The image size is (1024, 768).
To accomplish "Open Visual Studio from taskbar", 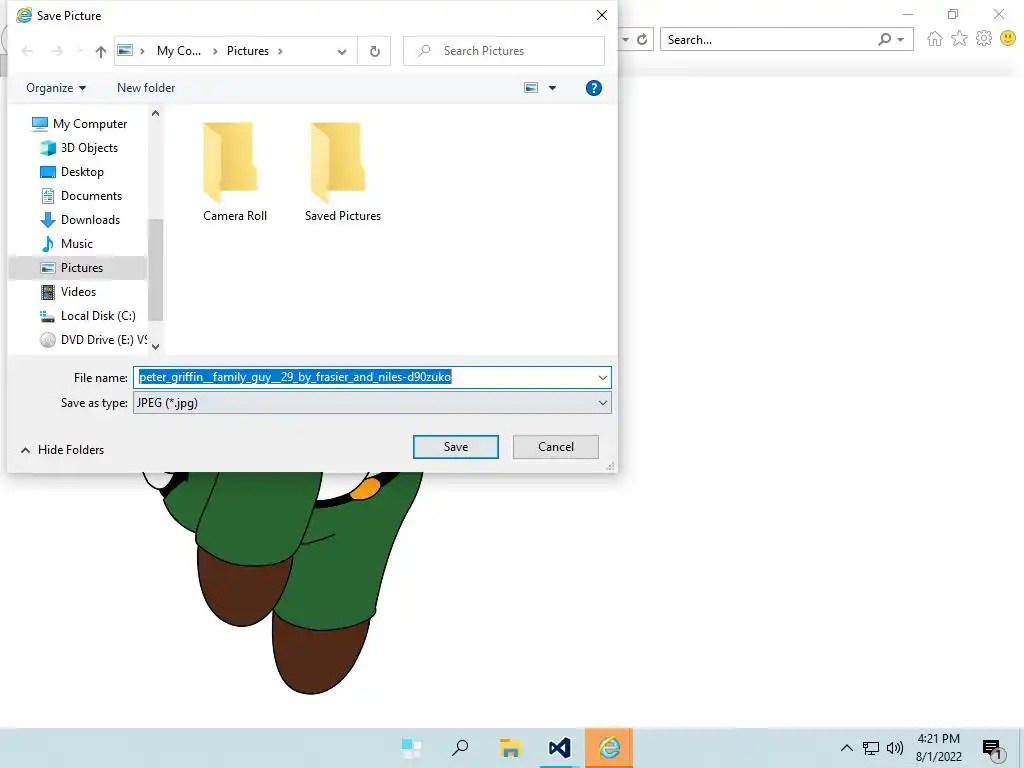I will (x=560, y=748).
